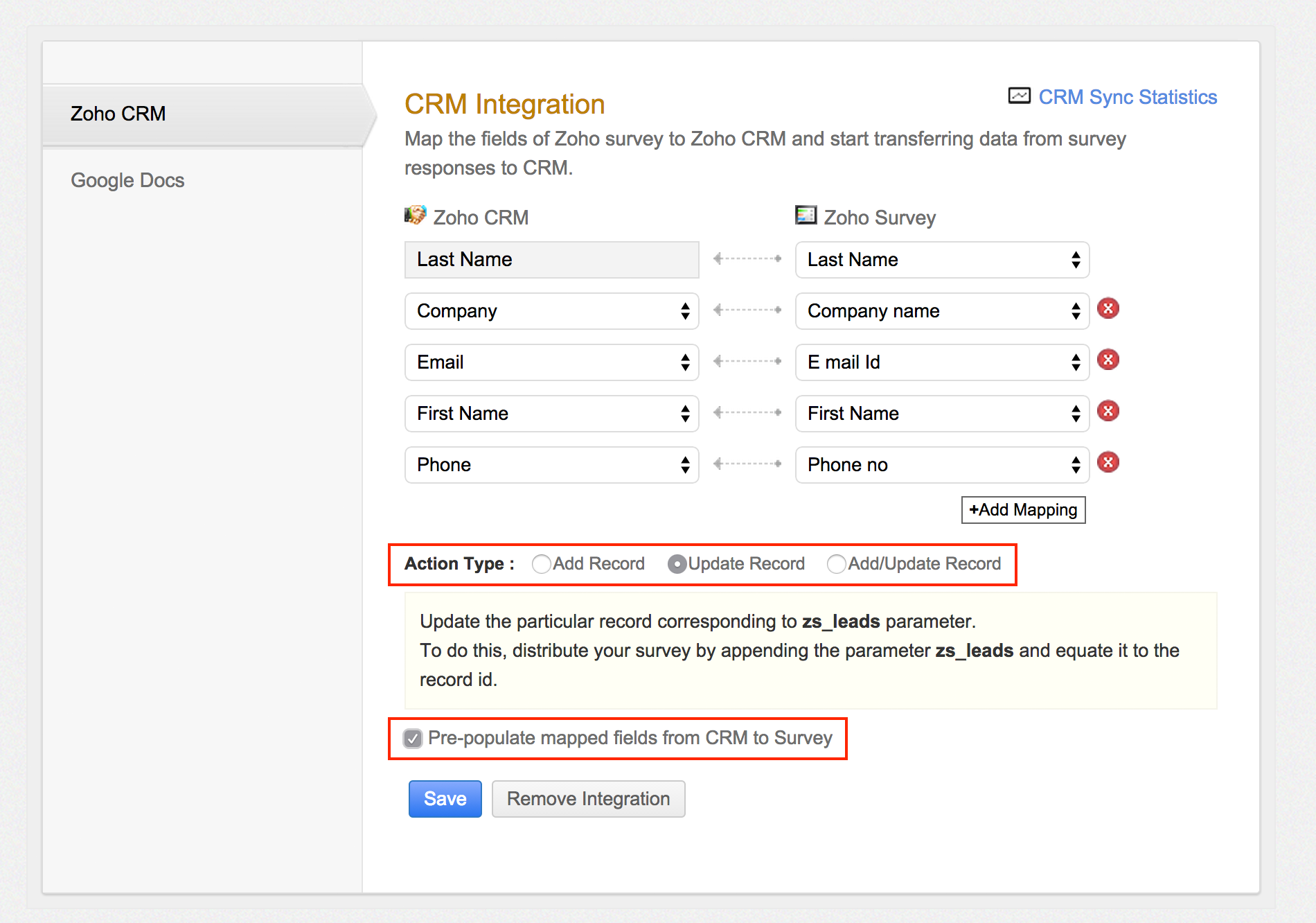
Task: Click the +Add Mapping button
Action: click(x=1023, y=510)
